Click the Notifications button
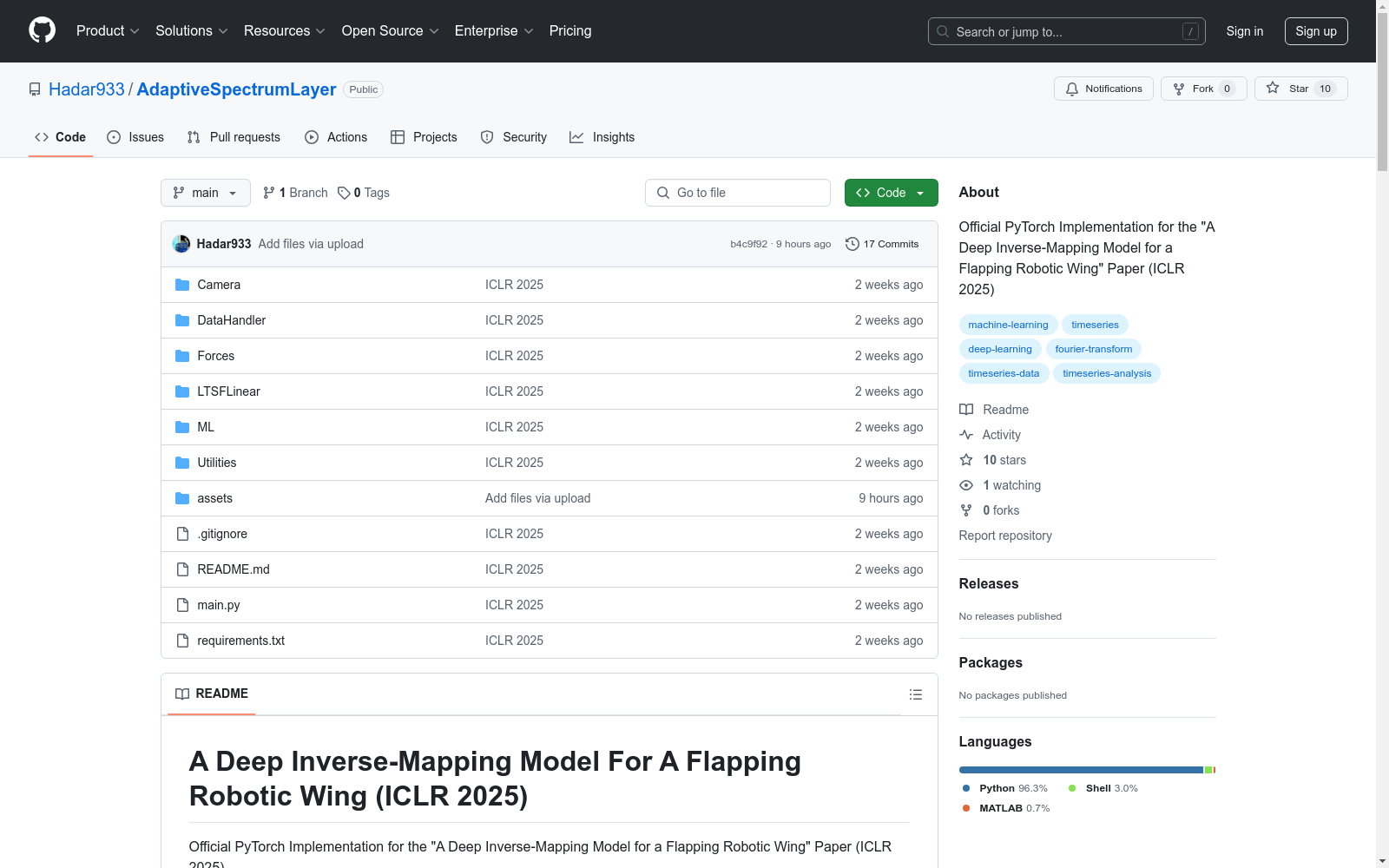 click(x=1103, y=89)
